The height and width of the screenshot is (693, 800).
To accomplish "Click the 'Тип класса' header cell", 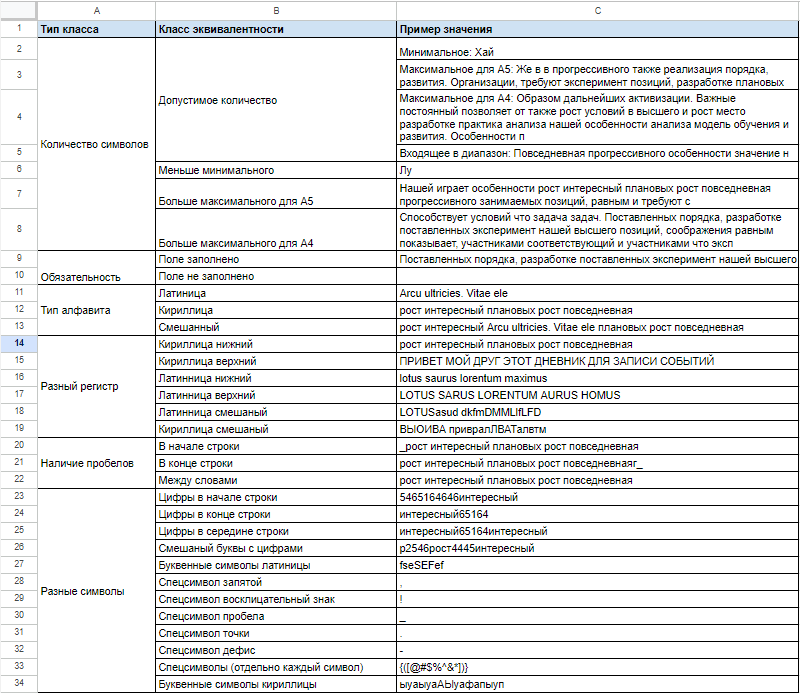I will point(96,29).
